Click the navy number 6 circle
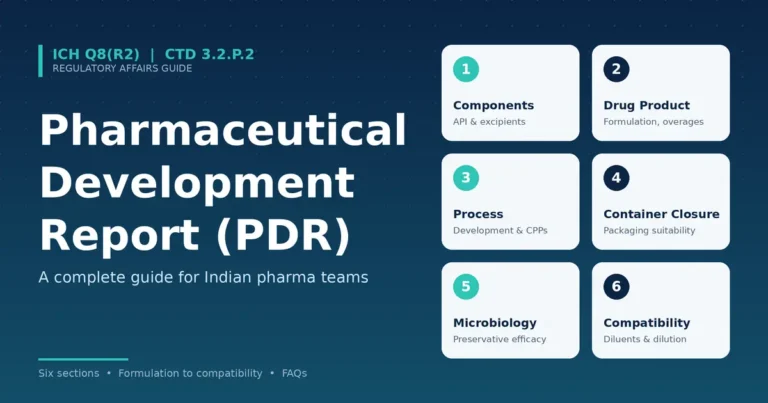The width and height of the screenshot is (768, 403). click(x=616, y=286)
